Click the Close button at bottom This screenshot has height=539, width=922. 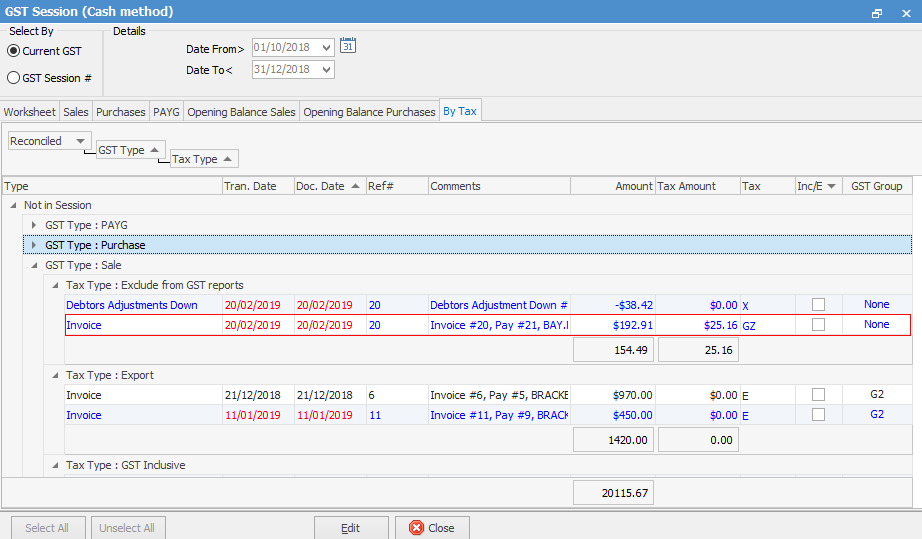tap(431, 528)
